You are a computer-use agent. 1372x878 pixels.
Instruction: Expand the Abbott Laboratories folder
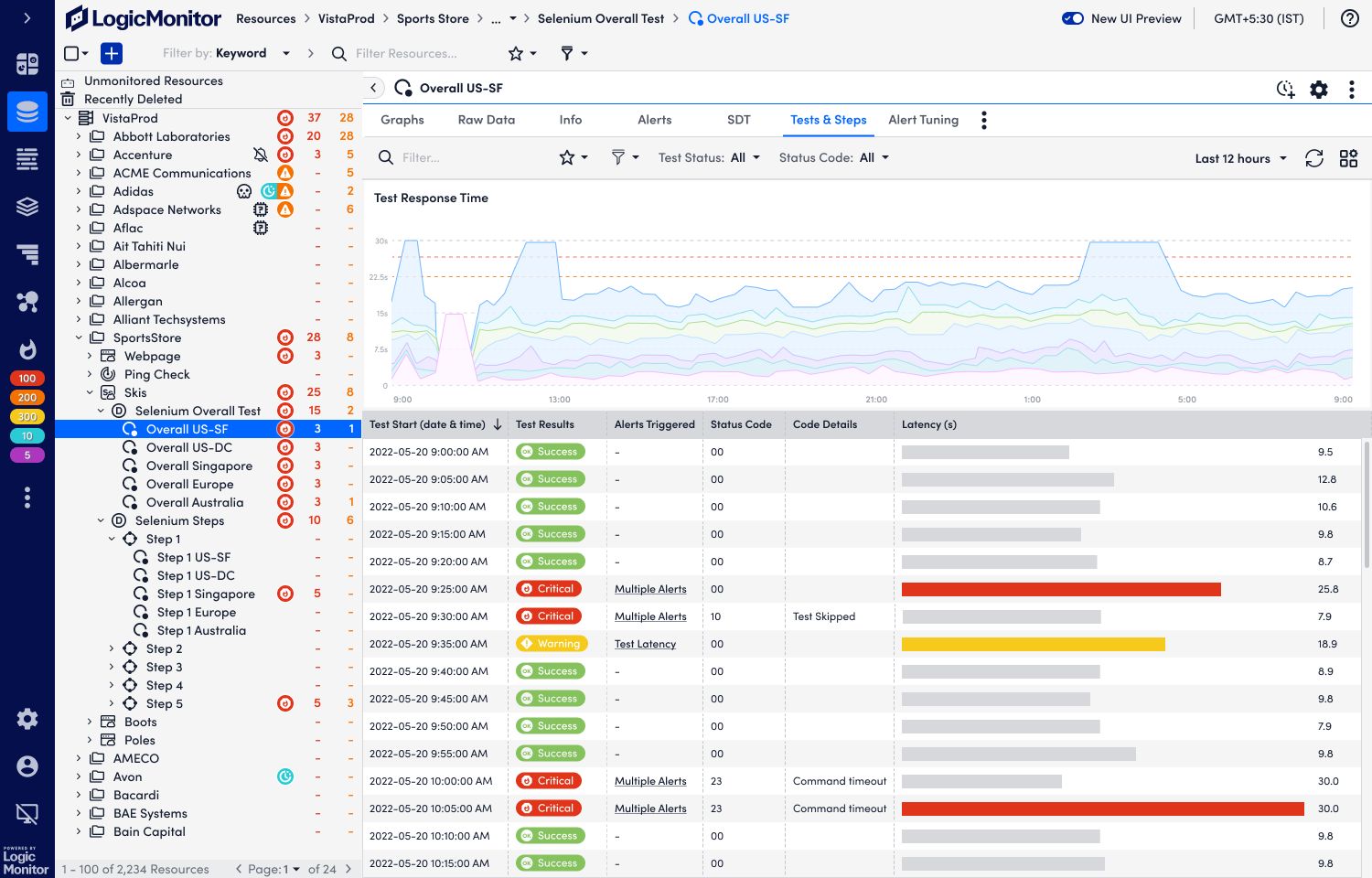(79, 136)
